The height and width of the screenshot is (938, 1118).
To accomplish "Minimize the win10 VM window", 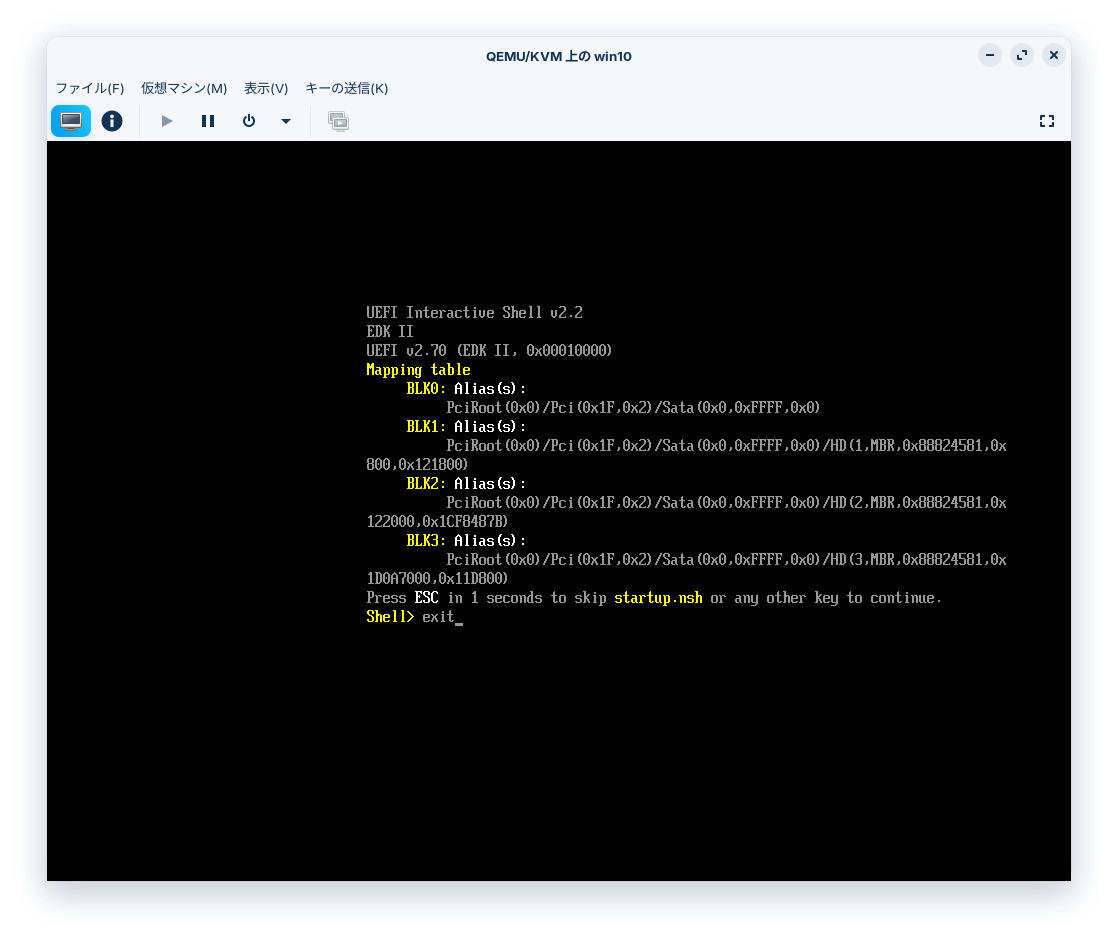I will click(990, 55).
